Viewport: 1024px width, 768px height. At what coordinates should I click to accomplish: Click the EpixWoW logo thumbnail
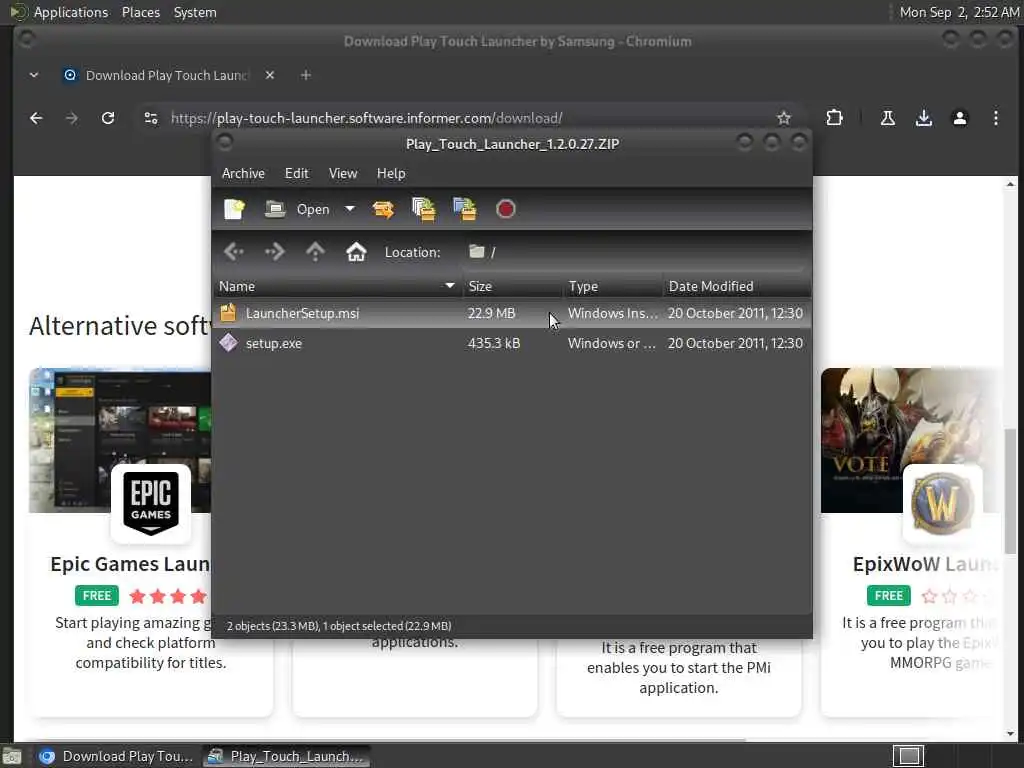click(x=942, y=504)
